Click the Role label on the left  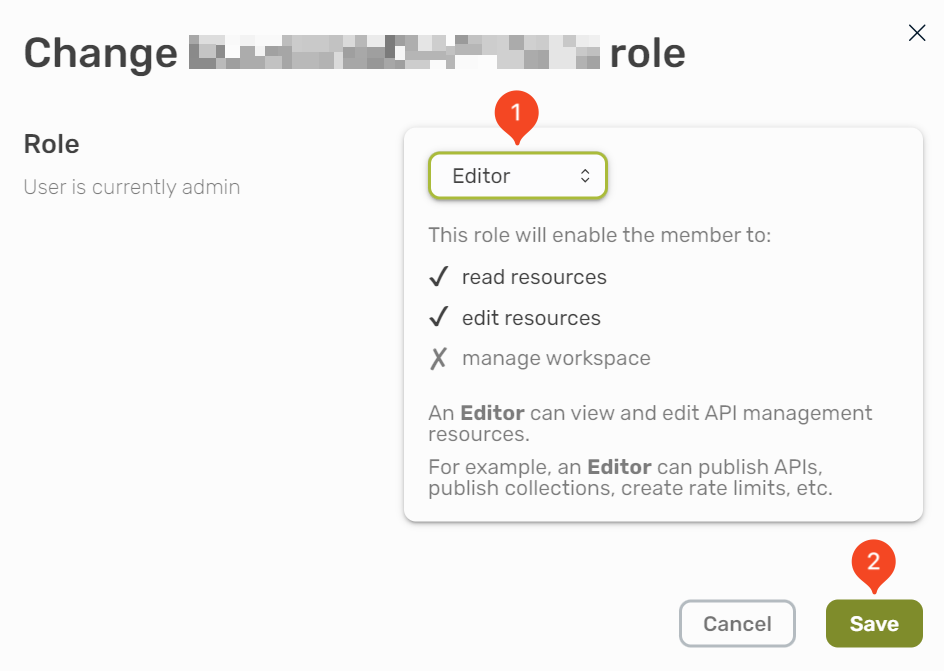pos(51,144)
